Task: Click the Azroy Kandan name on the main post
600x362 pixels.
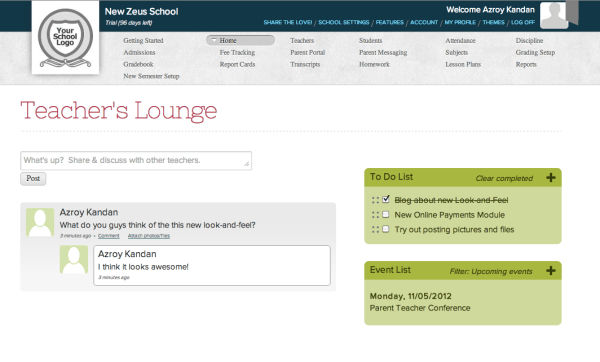Action: 89,212
